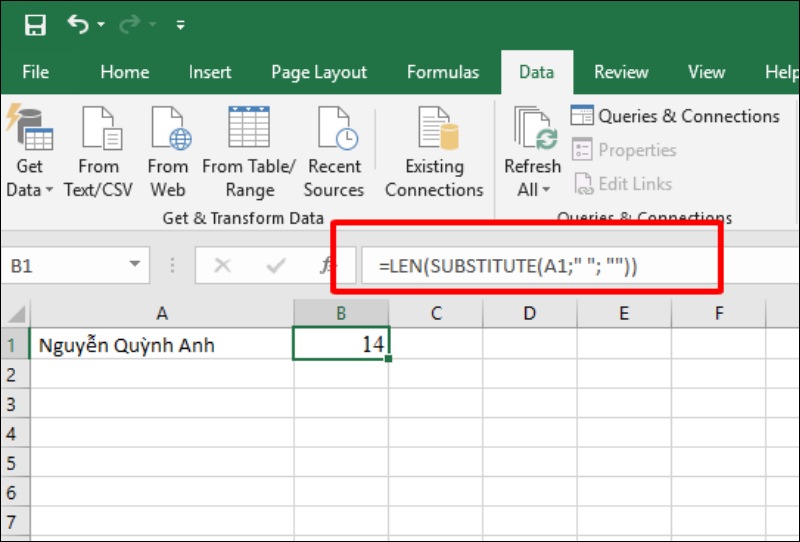Click the Undo arrow icon

[79, 25]
